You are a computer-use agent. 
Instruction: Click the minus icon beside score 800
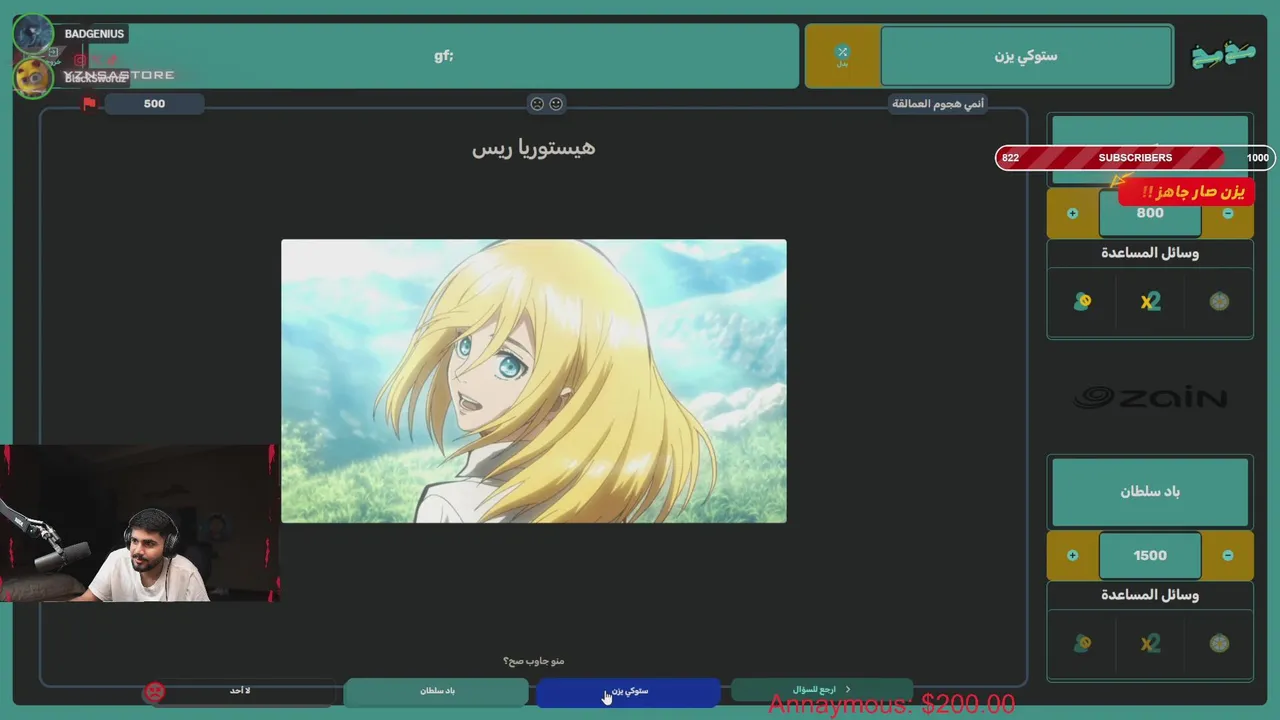[x=1228, y=213]
